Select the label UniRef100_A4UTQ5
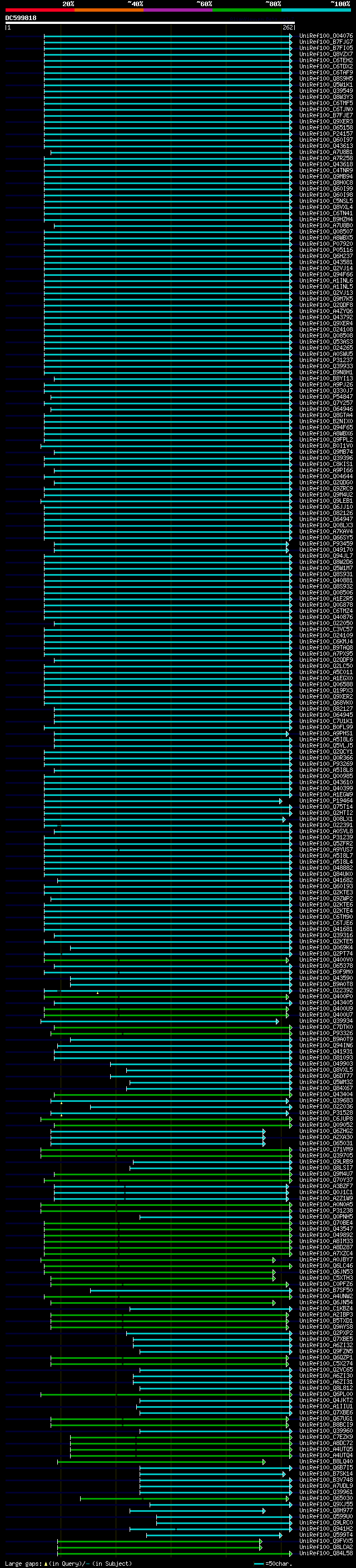Screen dimensions: 356x1568 [326, 1449]
